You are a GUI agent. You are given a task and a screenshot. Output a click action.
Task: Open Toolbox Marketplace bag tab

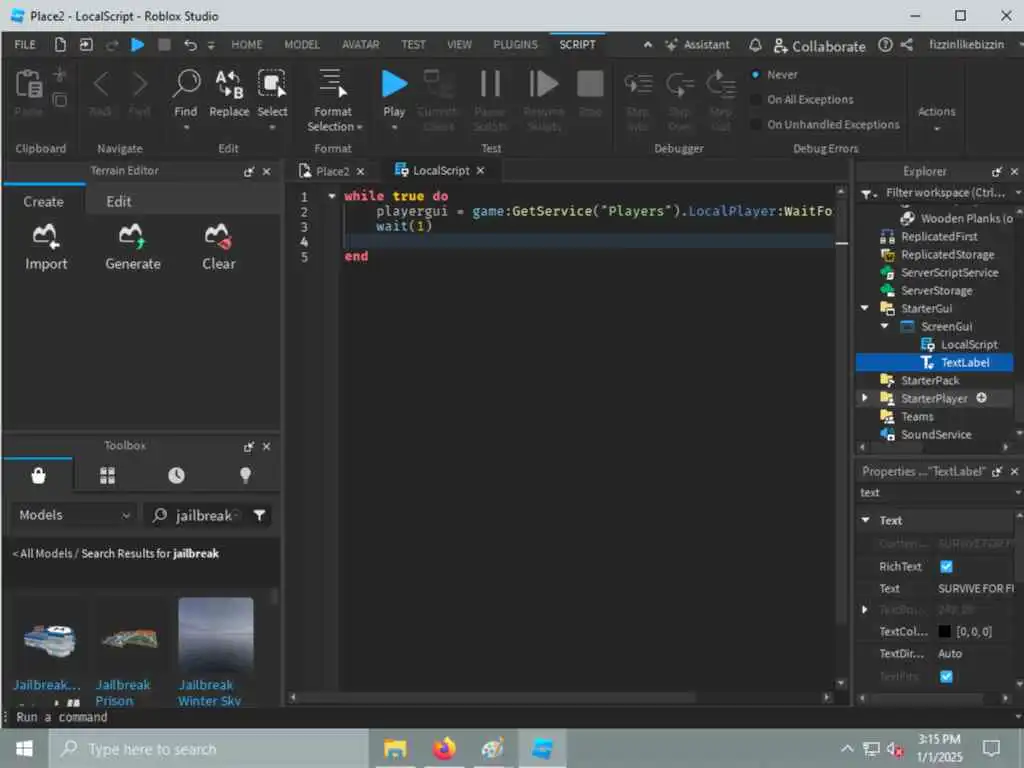coord(39,475)
